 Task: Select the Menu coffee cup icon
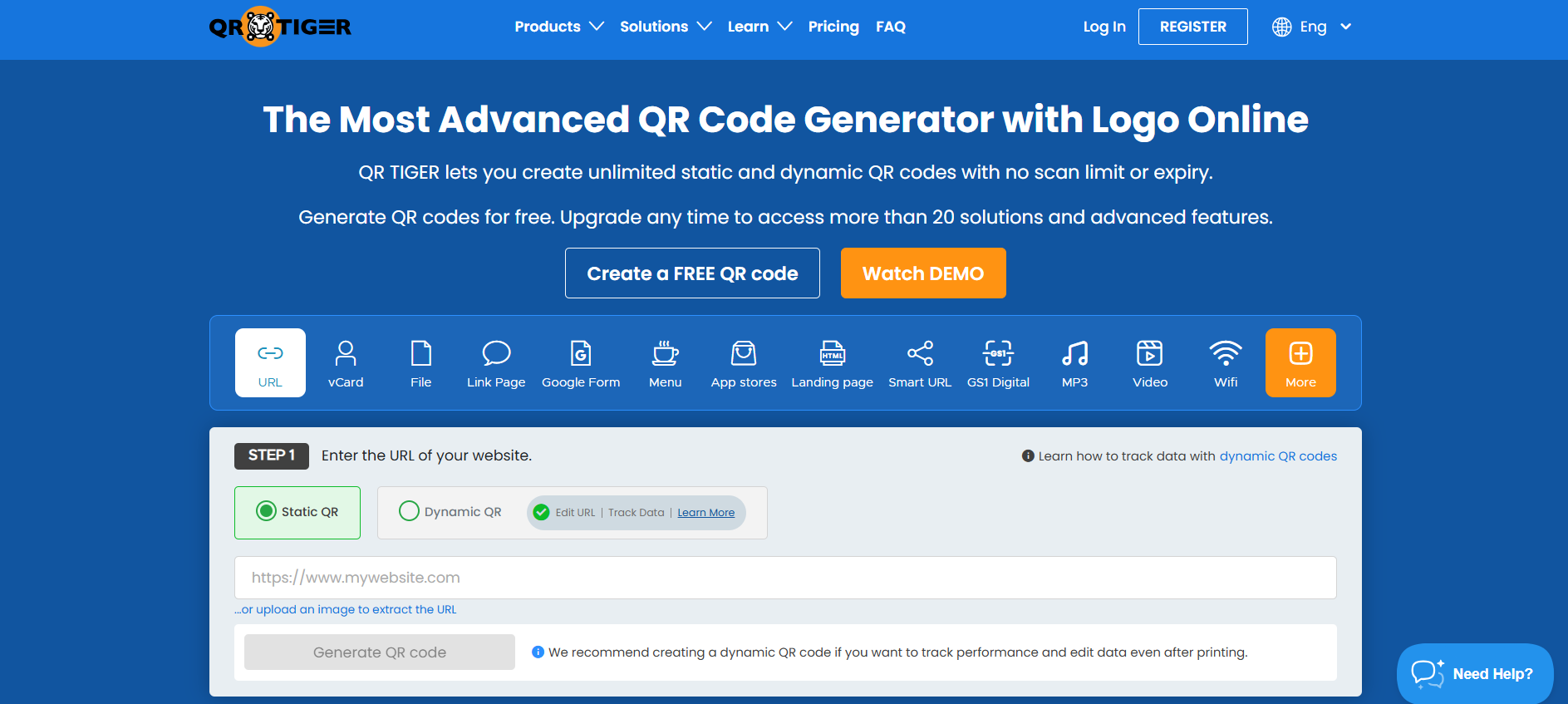tap(665, 354)
